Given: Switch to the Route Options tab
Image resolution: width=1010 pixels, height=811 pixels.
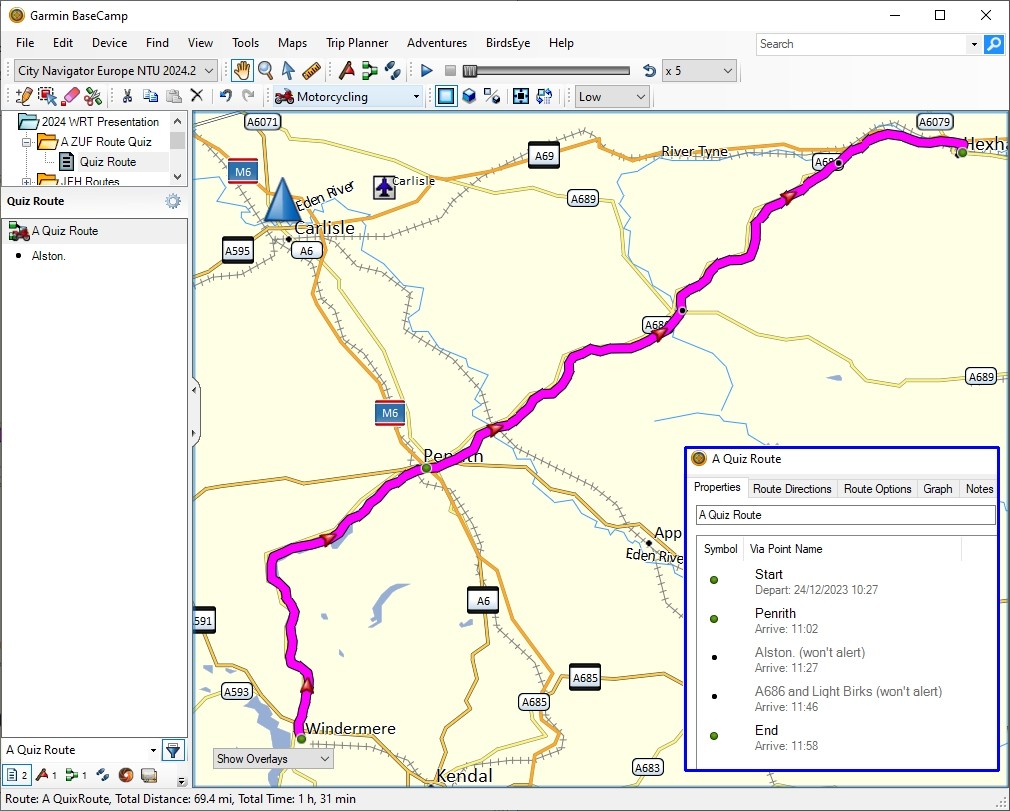Looking at the screenshot, I should point(877,489).
